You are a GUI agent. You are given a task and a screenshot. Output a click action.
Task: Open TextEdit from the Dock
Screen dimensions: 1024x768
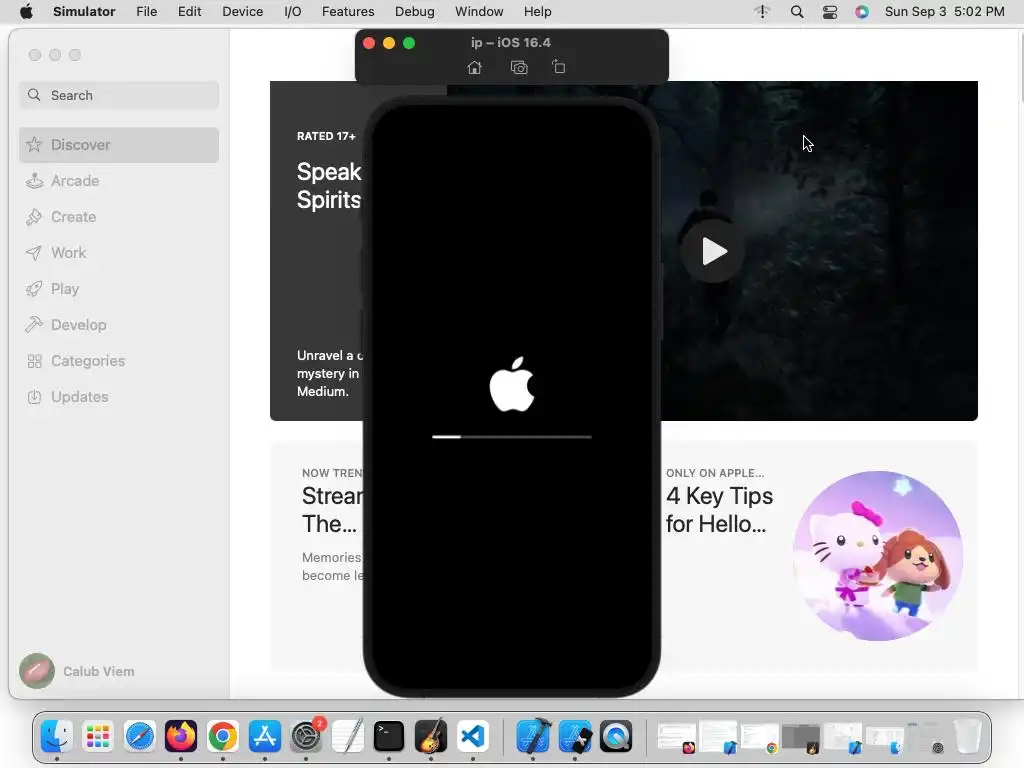click(347, 737)
